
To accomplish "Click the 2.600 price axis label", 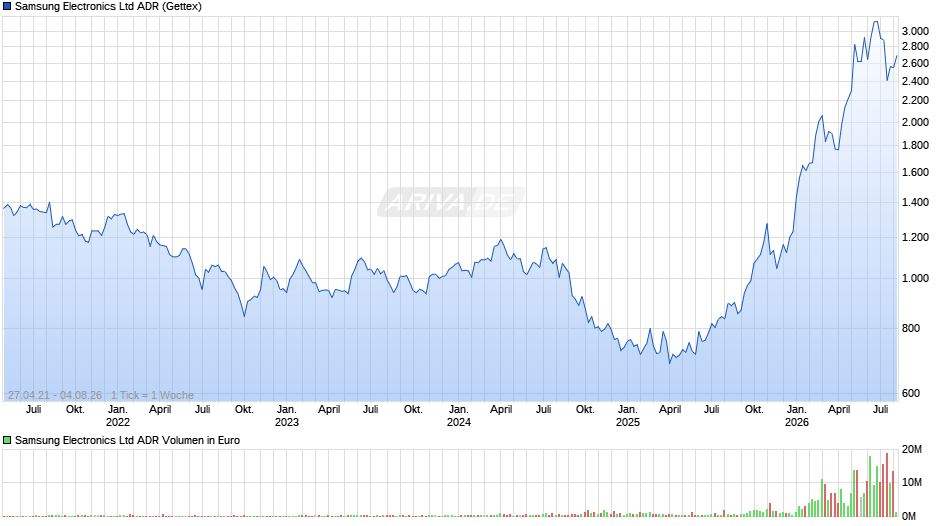I will 915,64.
